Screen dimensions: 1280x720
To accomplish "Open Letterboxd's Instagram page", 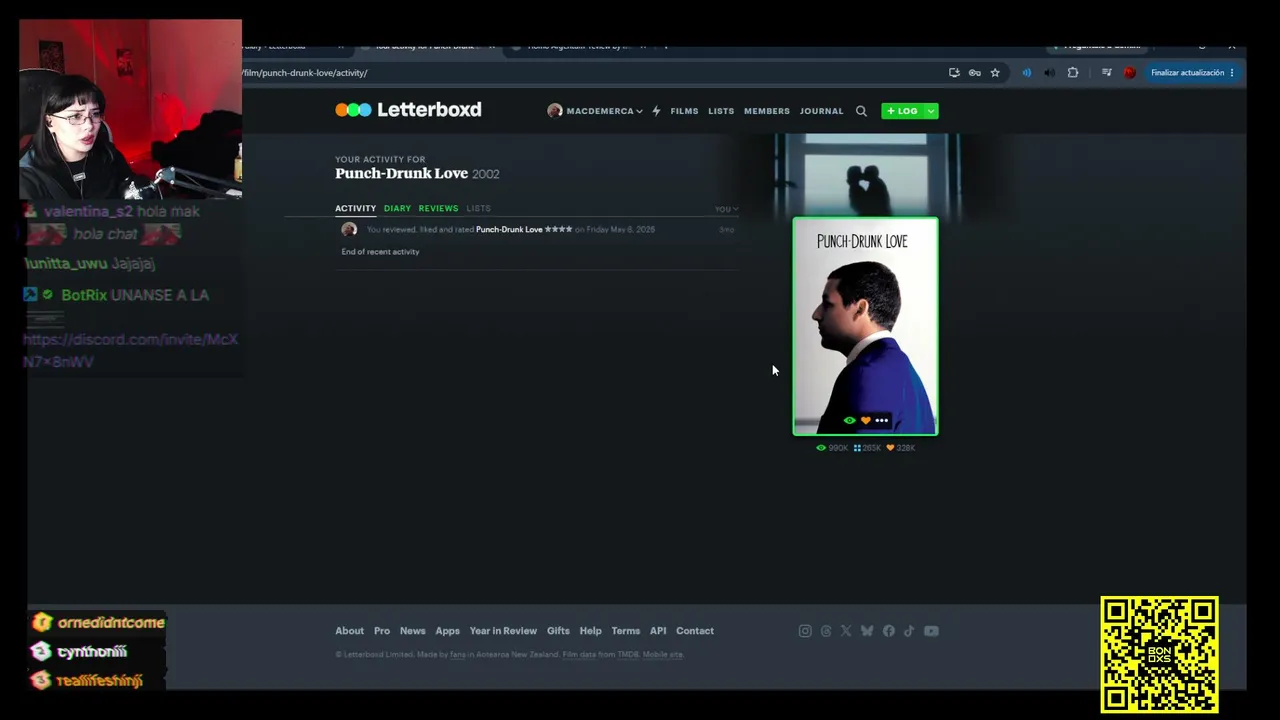I will pos(805,631).
